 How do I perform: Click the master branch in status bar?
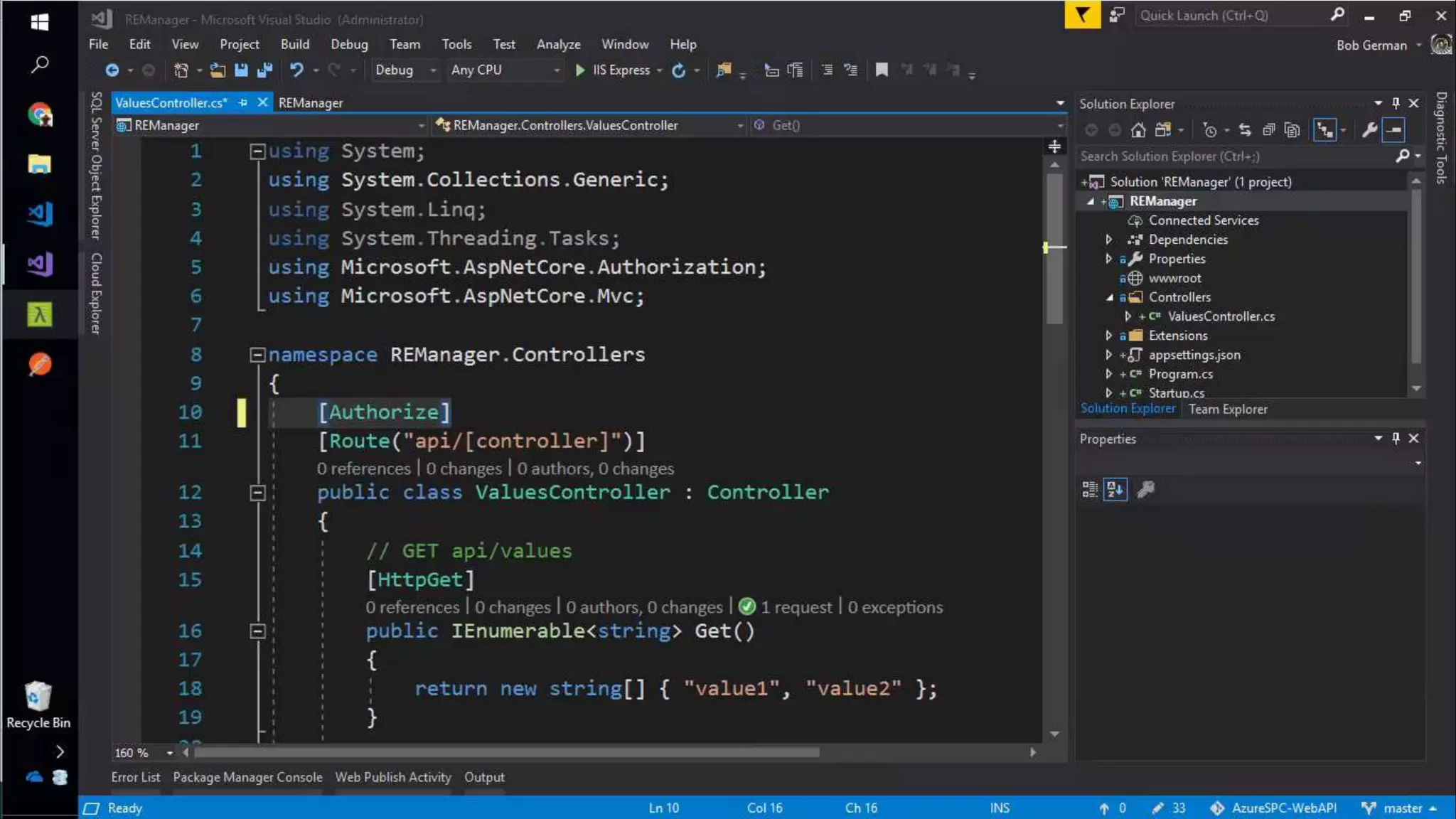(1402, 808)
